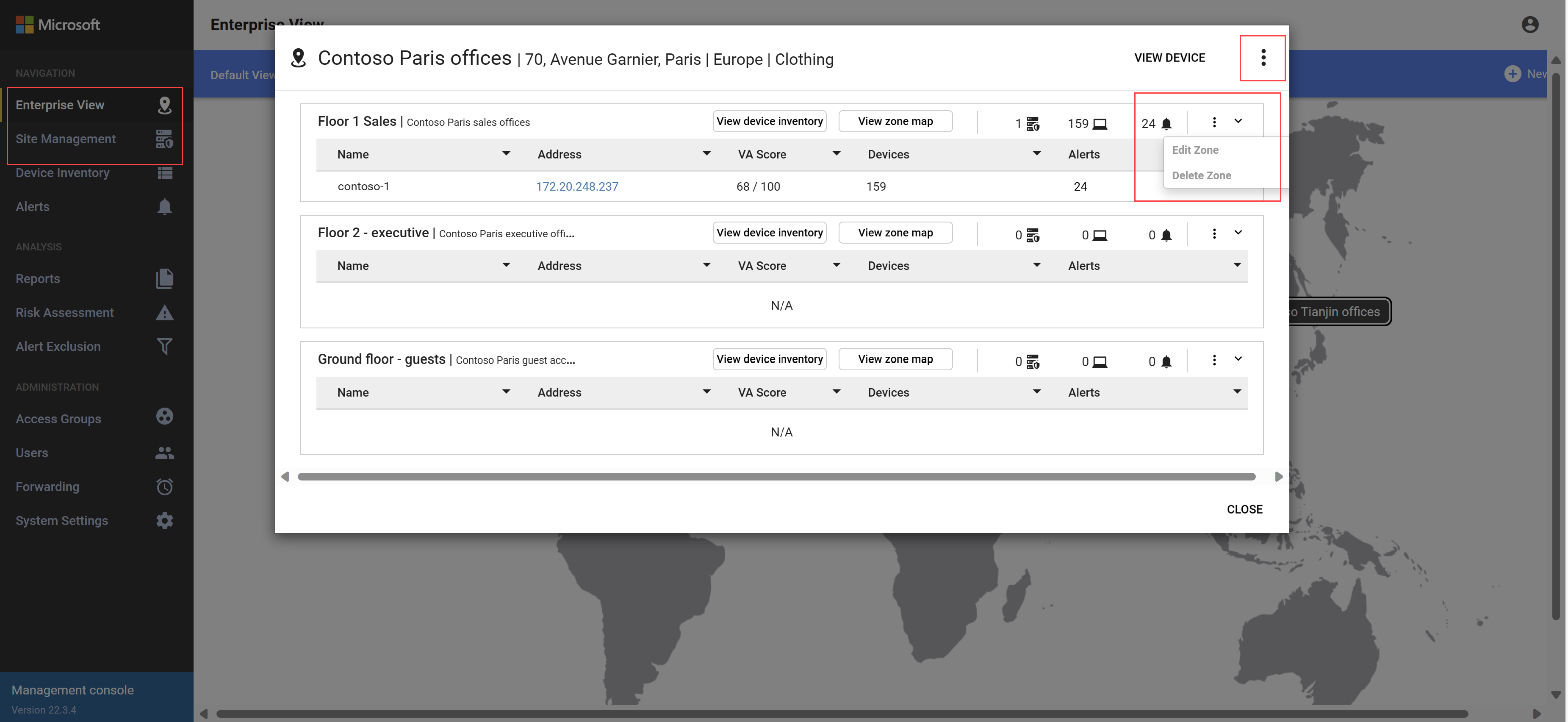Open Floor 2 - executive zone options menu

click(x=1214, y=234)
